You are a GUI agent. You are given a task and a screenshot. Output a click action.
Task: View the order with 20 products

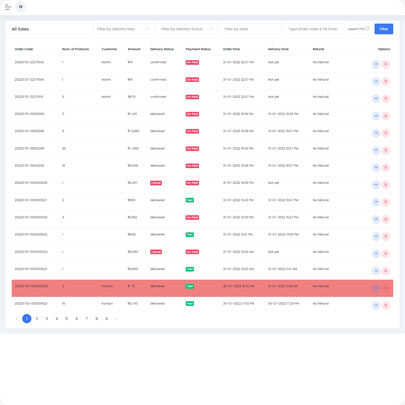tap(376, 150)
